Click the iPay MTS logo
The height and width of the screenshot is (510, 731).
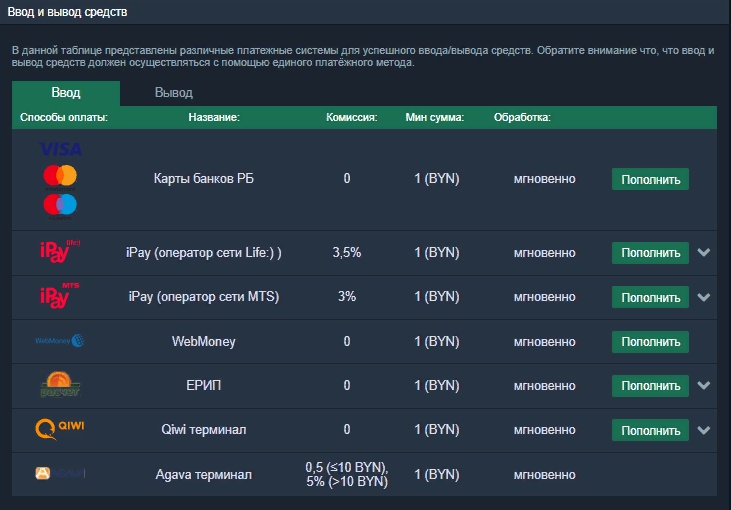(60, 296)
